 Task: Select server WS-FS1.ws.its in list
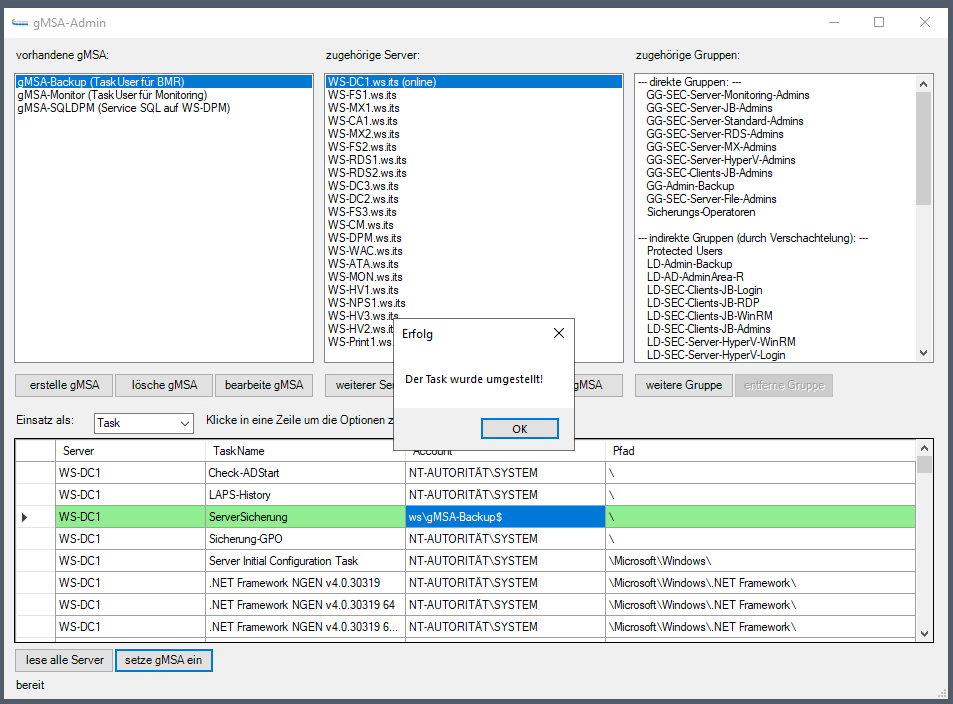click(x=474, y=95)
